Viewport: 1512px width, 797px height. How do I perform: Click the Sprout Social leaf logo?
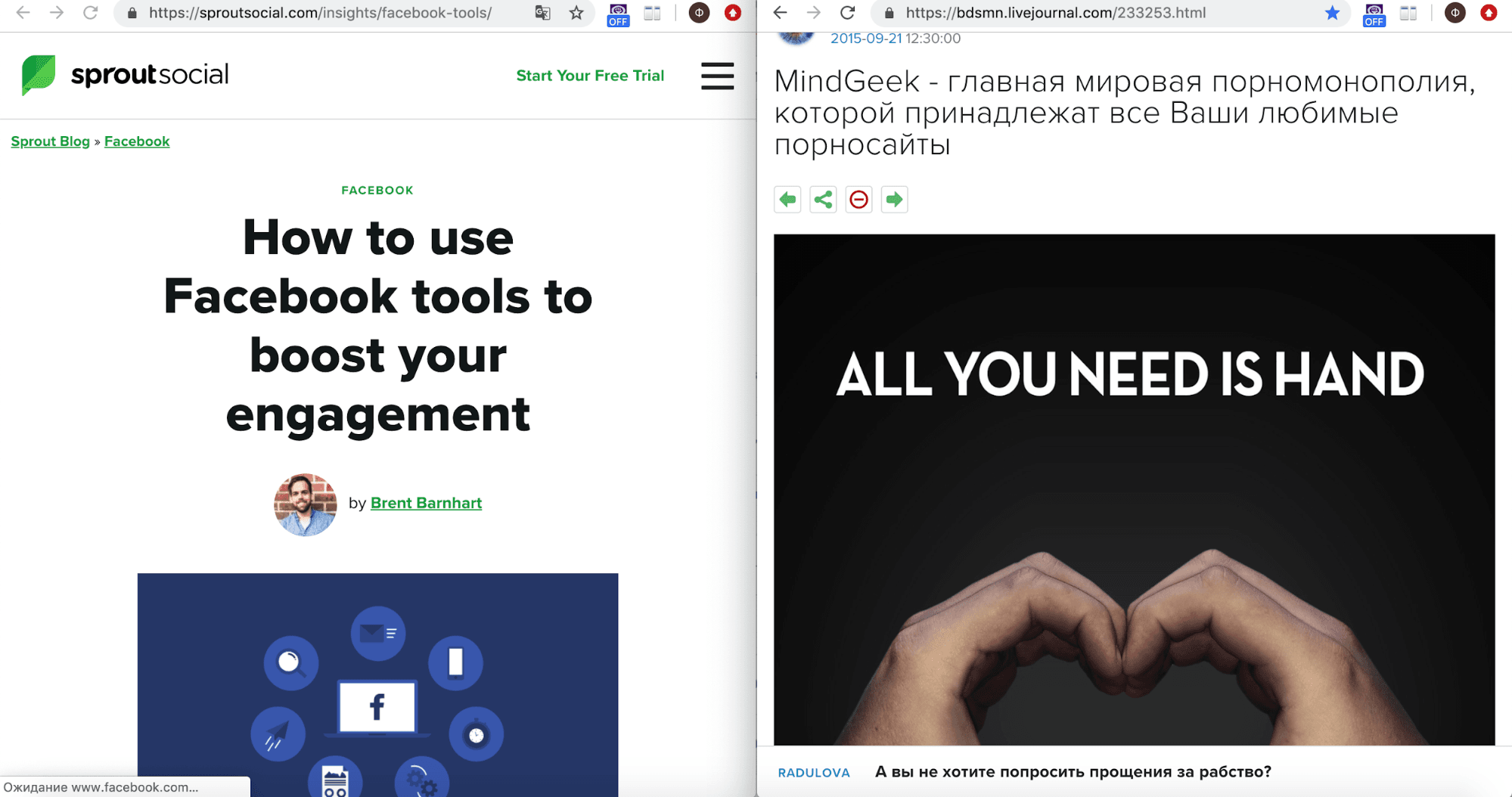pos(39,75)
